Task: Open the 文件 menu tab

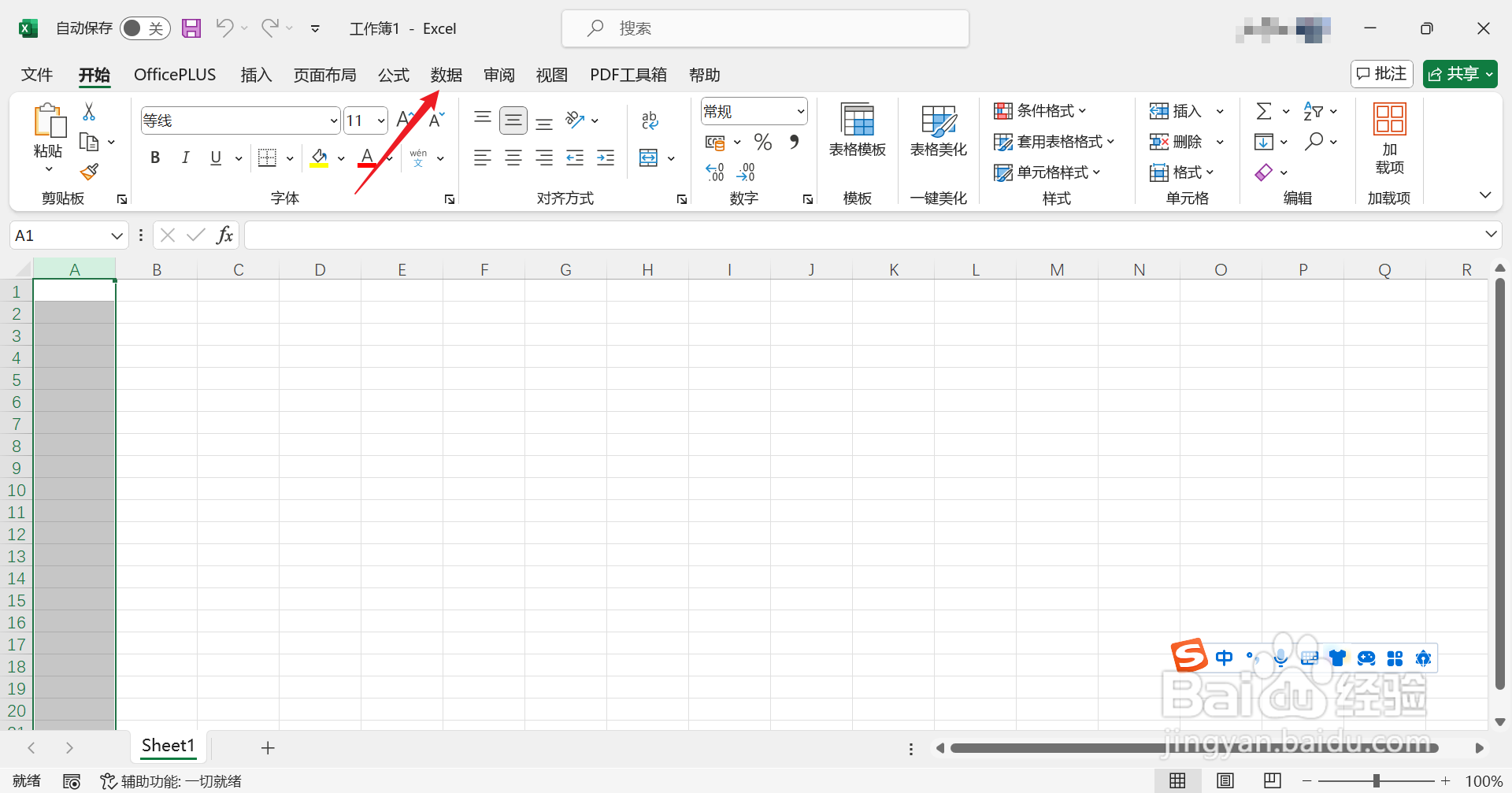Action: tap(37, 75)
